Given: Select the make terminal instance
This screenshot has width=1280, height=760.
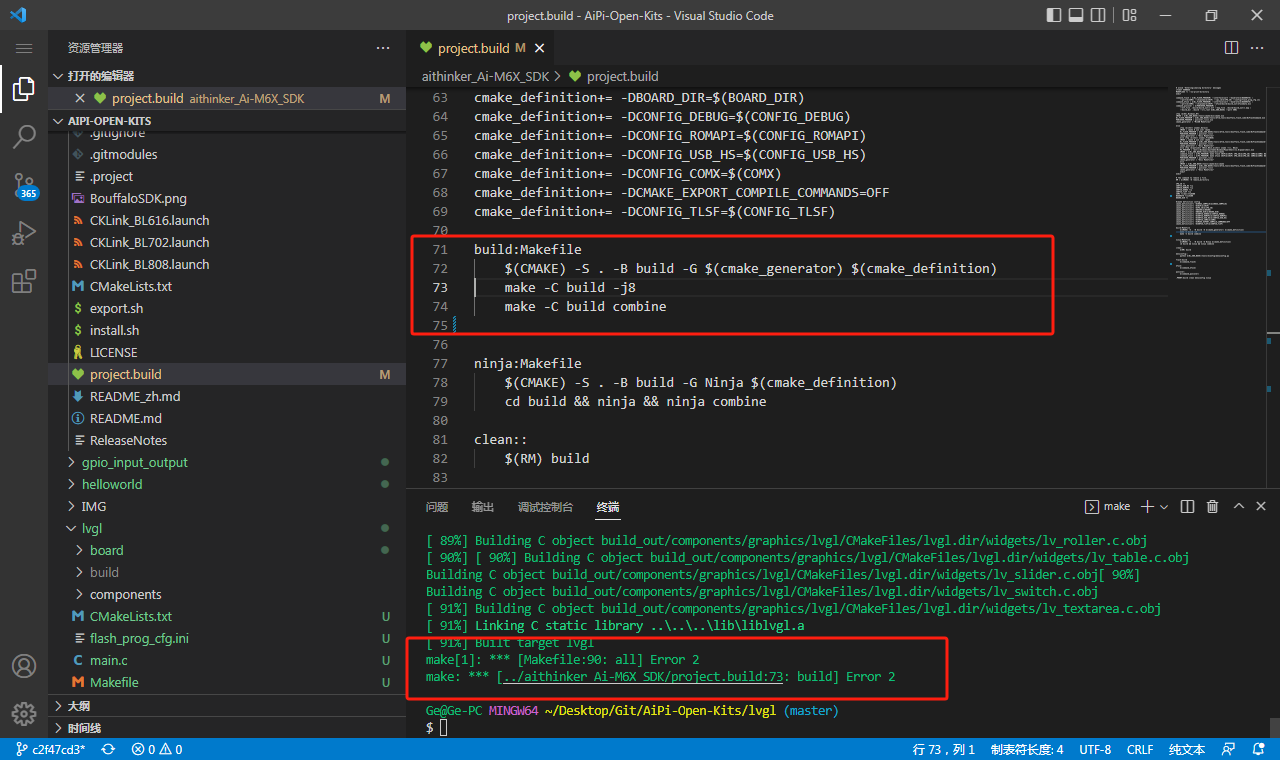Looking at the screenshot, I should point(1108,507).
